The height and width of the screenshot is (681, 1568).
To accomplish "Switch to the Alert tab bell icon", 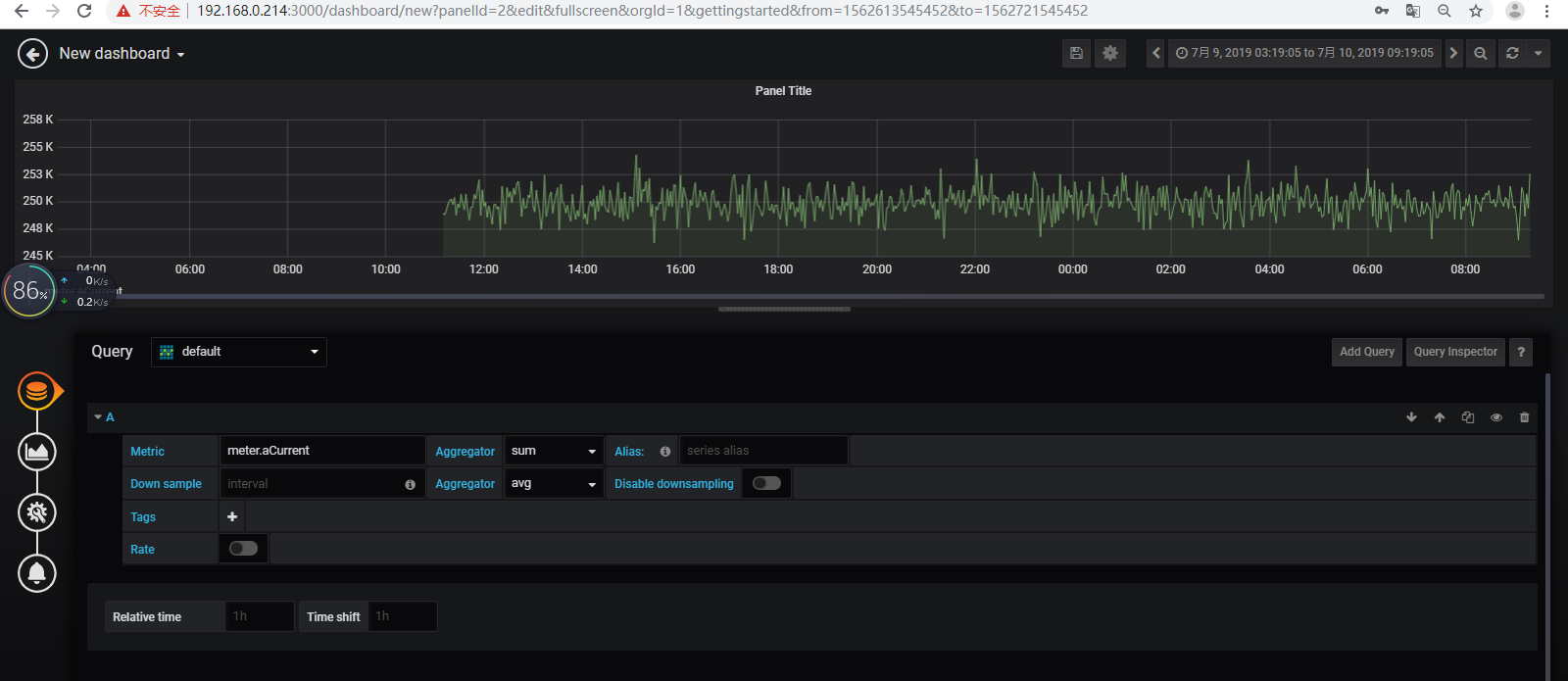I will (x=37, y=573).
